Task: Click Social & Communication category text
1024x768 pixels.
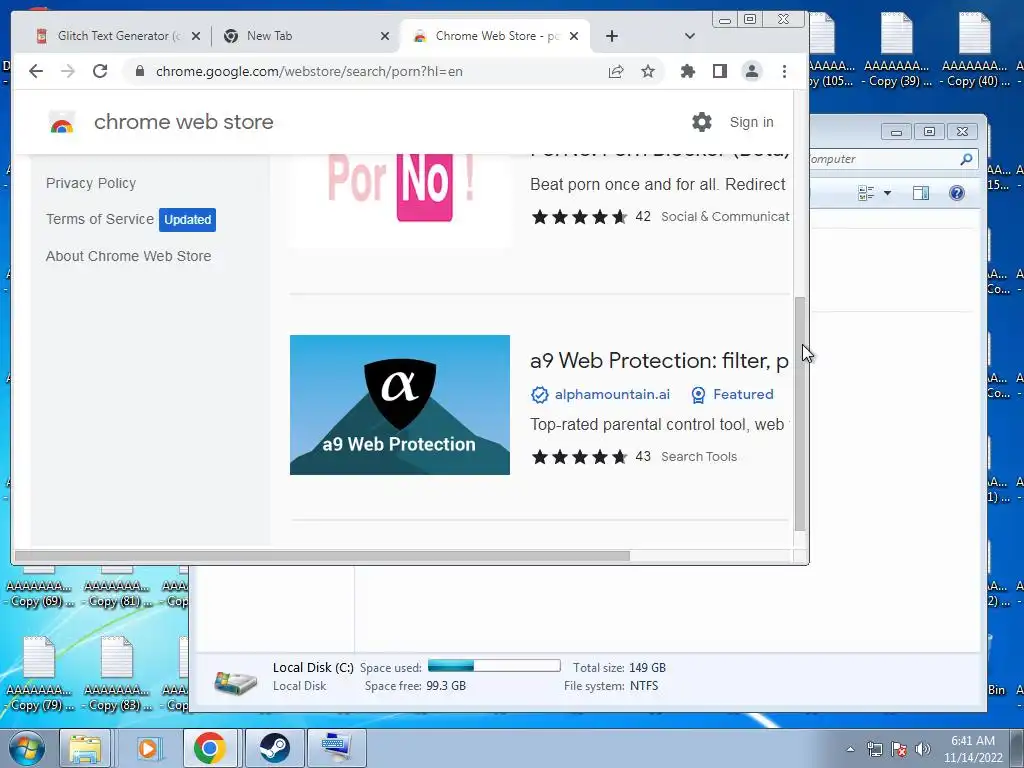Action: tap(725, 216)
